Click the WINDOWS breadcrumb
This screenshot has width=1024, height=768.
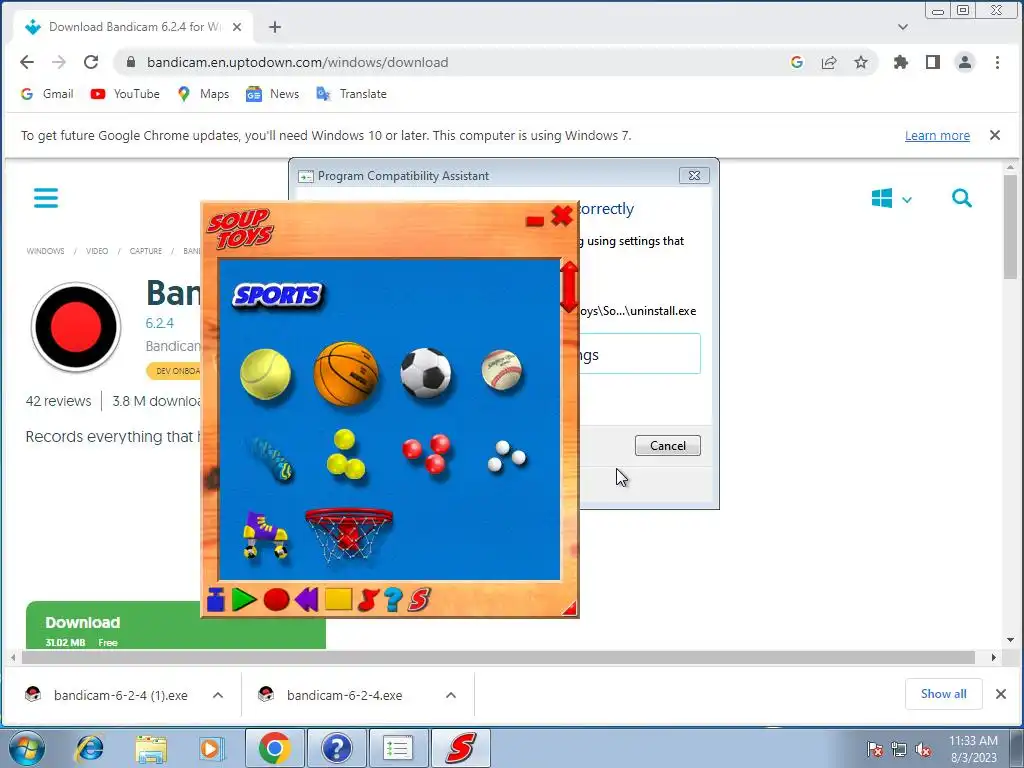tap(45, 251)
